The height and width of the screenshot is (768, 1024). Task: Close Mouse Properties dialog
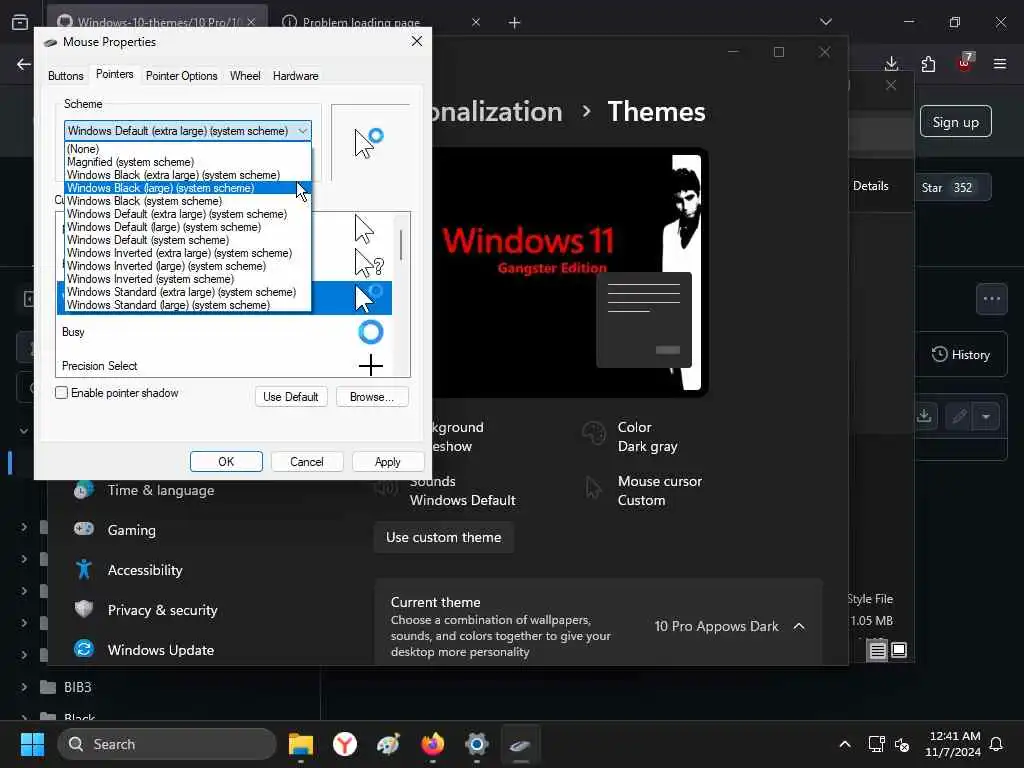(x=417, y=42)
